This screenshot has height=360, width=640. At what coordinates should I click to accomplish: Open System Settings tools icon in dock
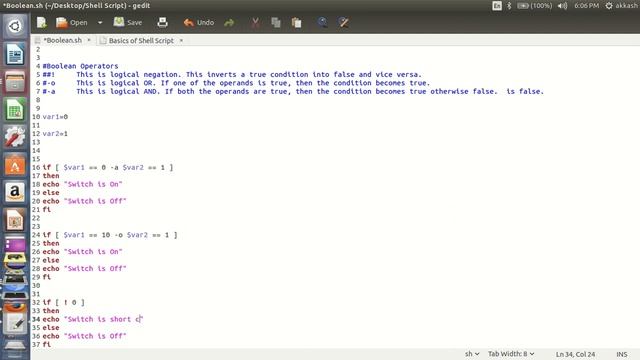click(x=15, y=137)
